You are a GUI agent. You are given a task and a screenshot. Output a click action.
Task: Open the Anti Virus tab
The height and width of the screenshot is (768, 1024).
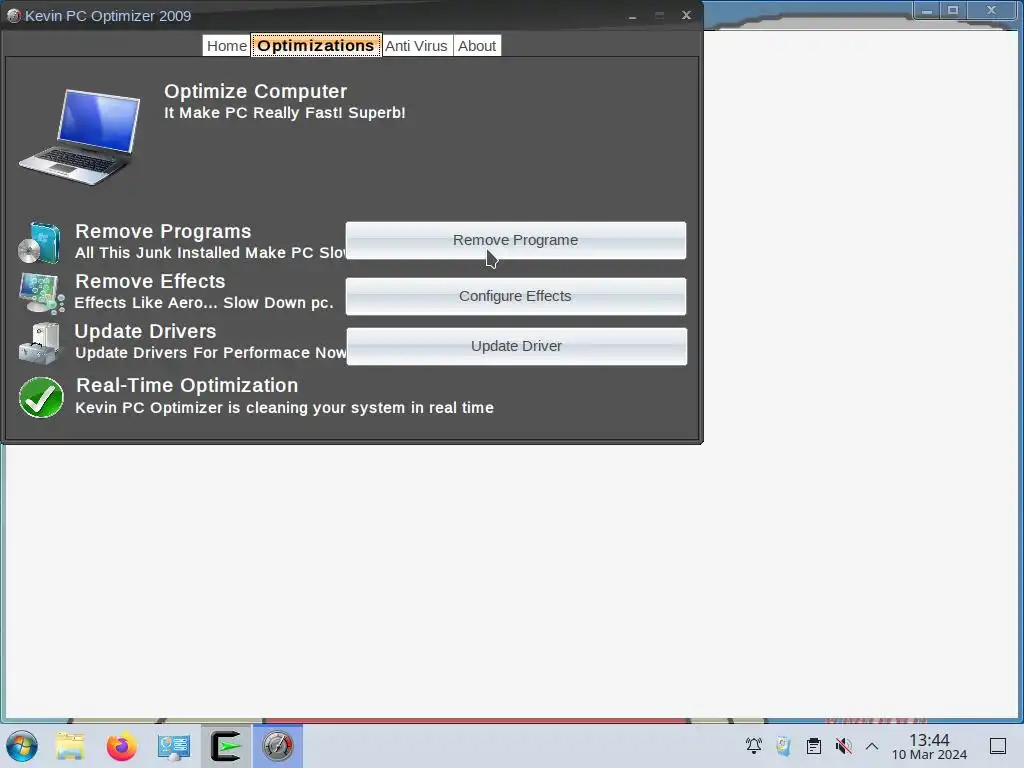[417, 46]
